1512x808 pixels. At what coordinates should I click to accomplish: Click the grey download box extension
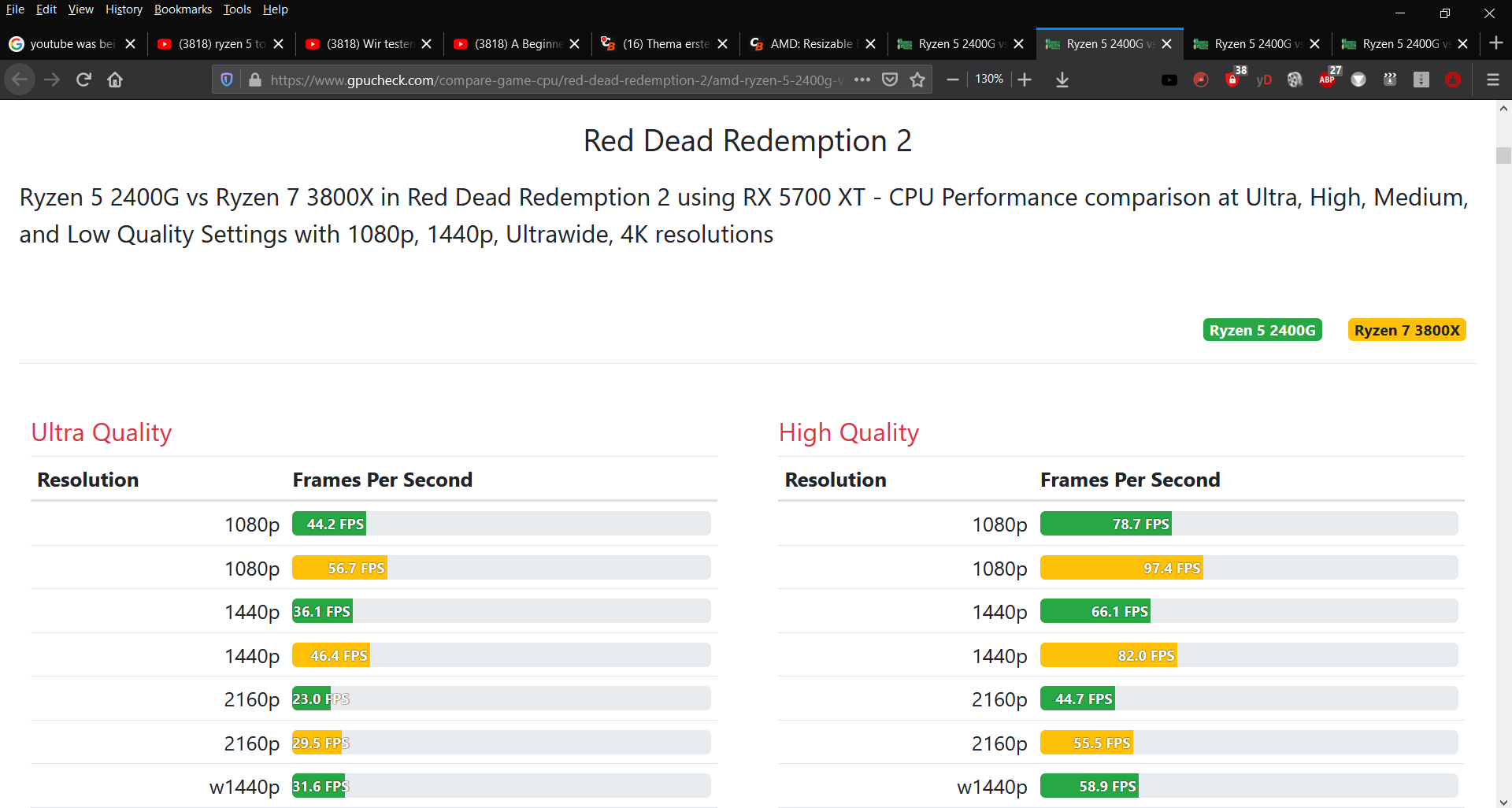click(x=1421, y=80)
